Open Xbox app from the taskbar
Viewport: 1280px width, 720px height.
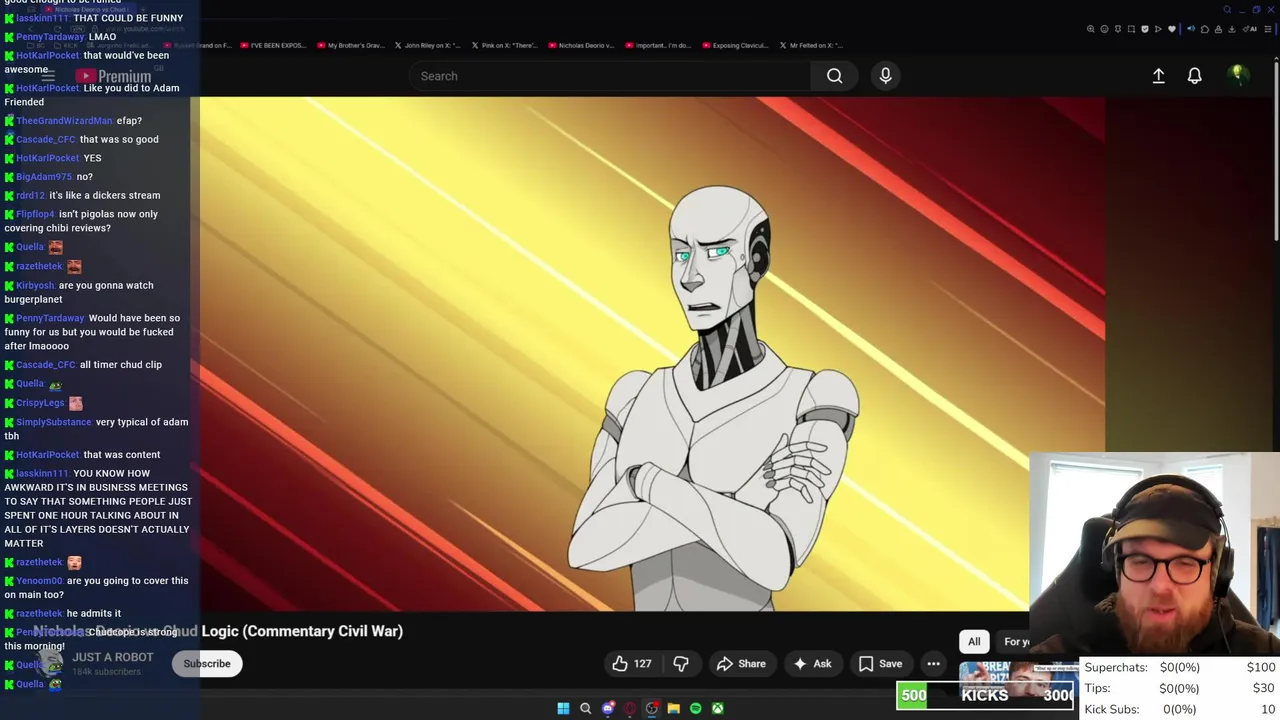(x=717, y=708)
